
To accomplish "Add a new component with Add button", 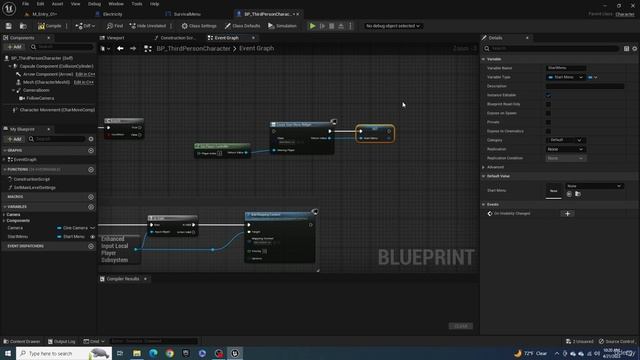I will click(x=14, y=47).
